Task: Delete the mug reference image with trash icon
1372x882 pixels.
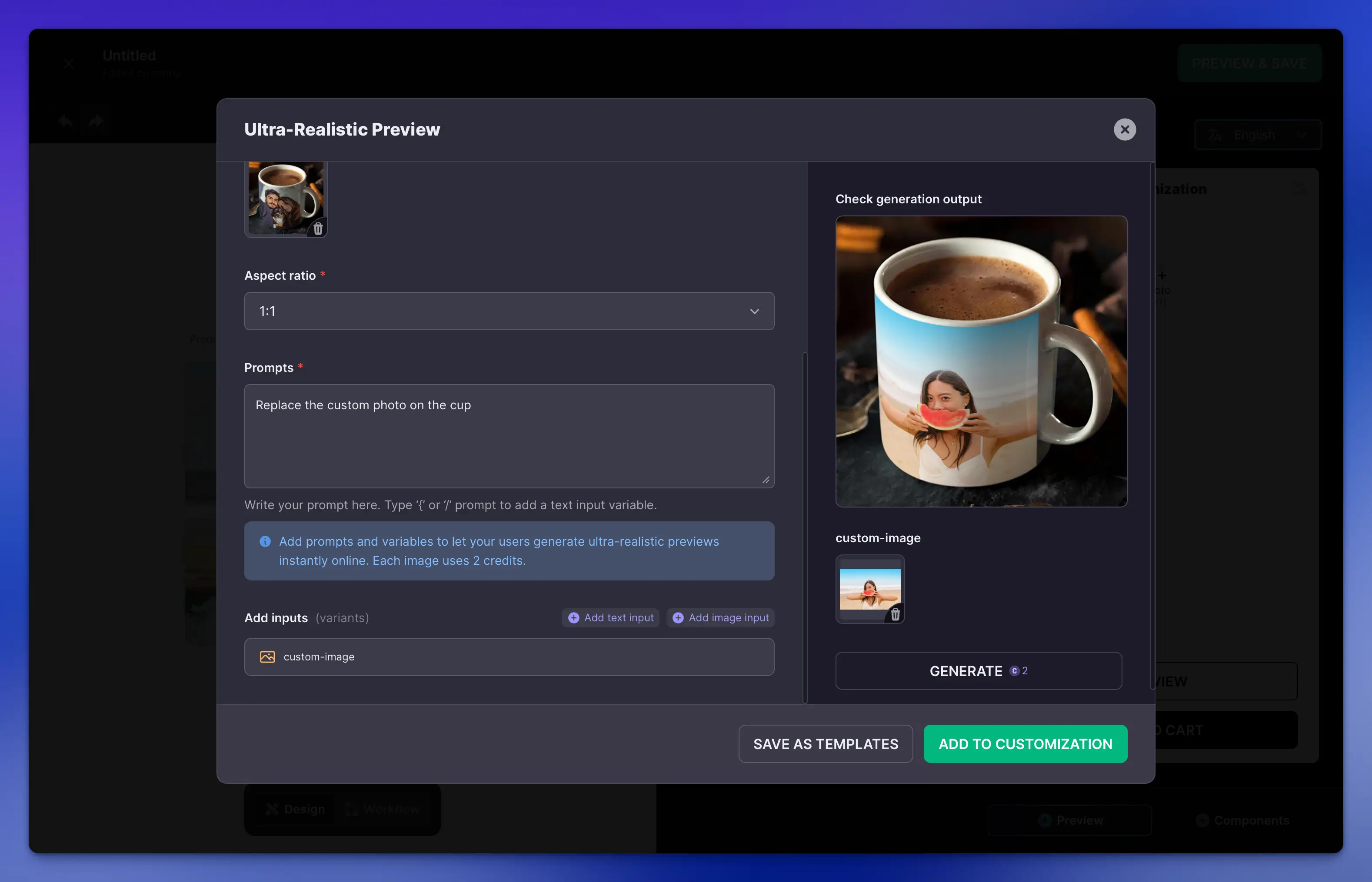Action: [318, 229]
